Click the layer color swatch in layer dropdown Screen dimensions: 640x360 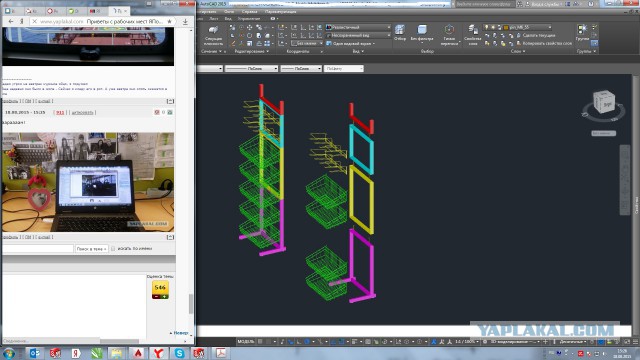pos(506,27)
